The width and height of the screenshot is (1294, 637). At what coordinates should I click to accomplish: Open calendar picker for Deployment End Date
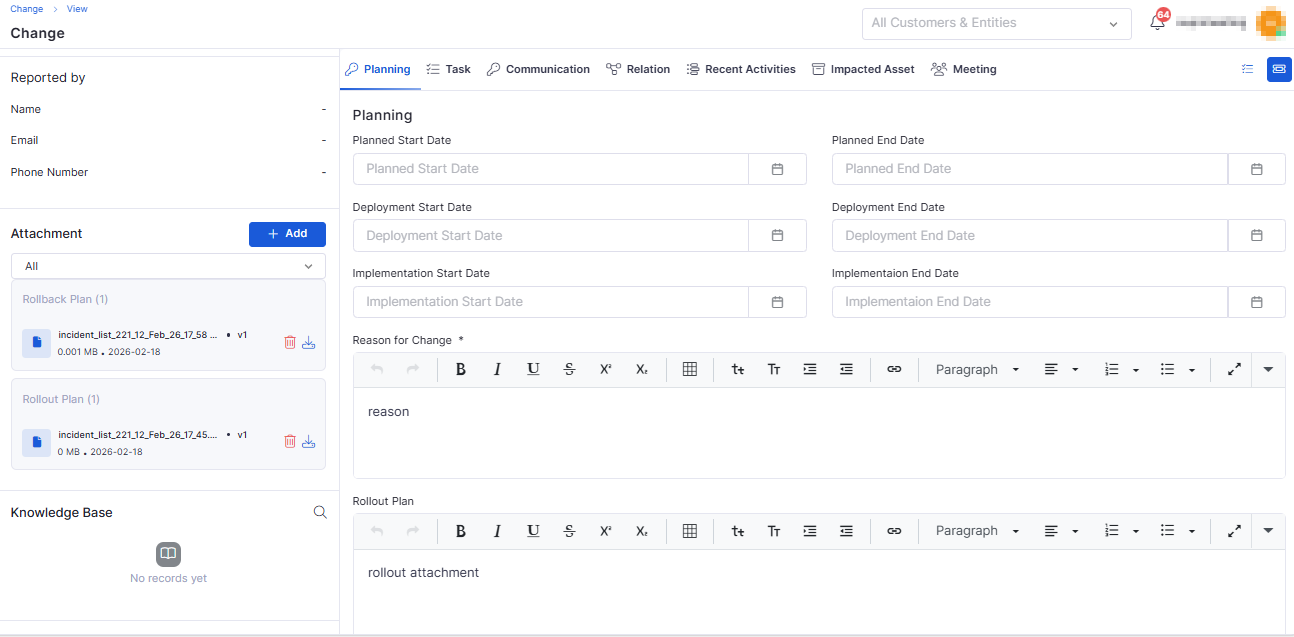click(x=1256, y=236)
